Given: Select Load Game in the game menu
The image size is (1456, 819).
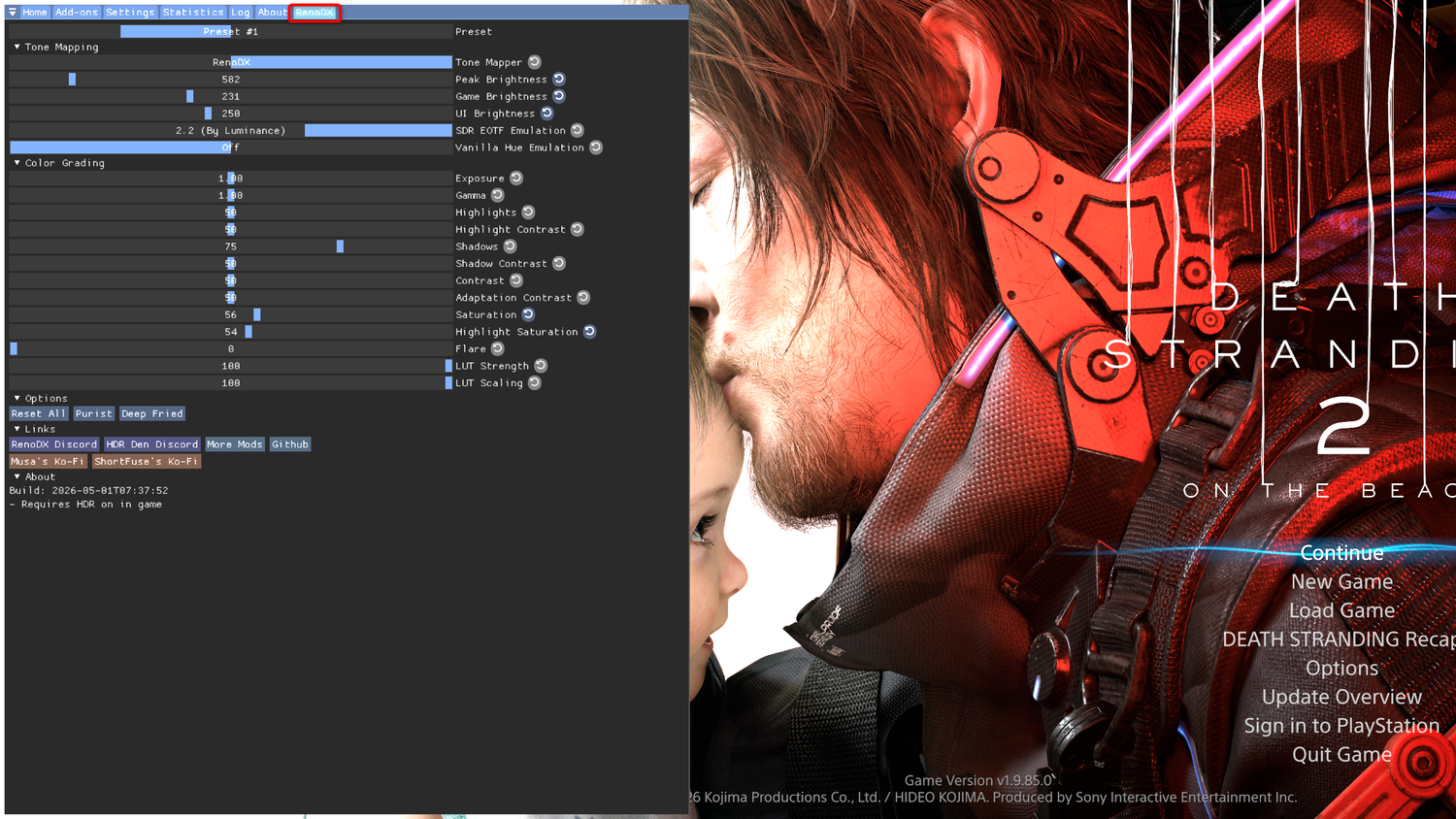Looking at the screenshot, I should [x=1342, y=610].
